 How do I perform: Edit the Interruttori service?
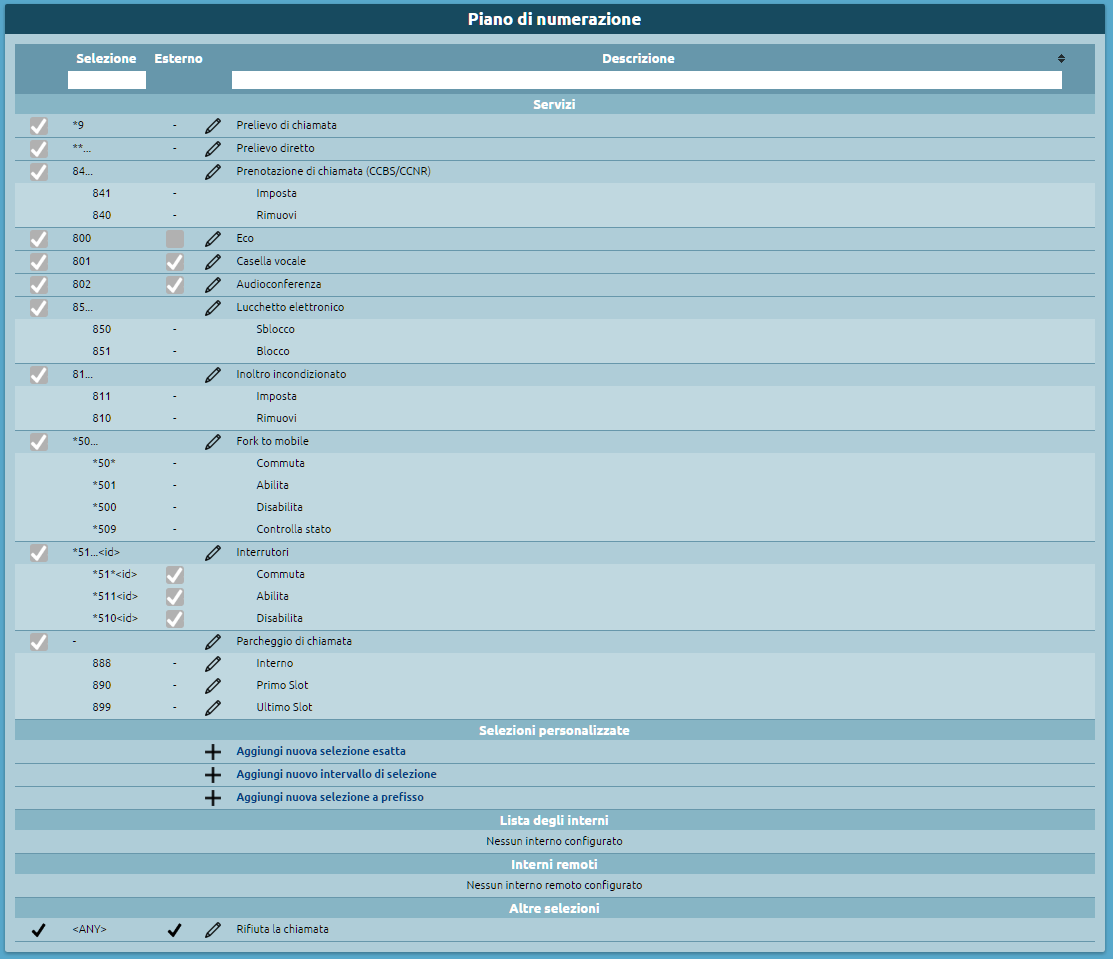(x=212, y=552)
